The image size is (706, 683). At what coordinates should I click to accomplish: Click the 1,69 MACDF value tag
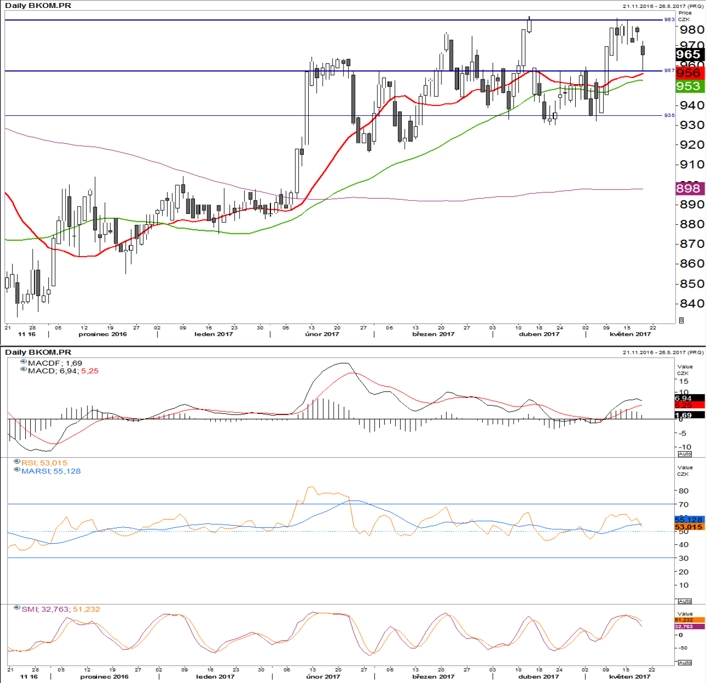click(x=689, y=415)
